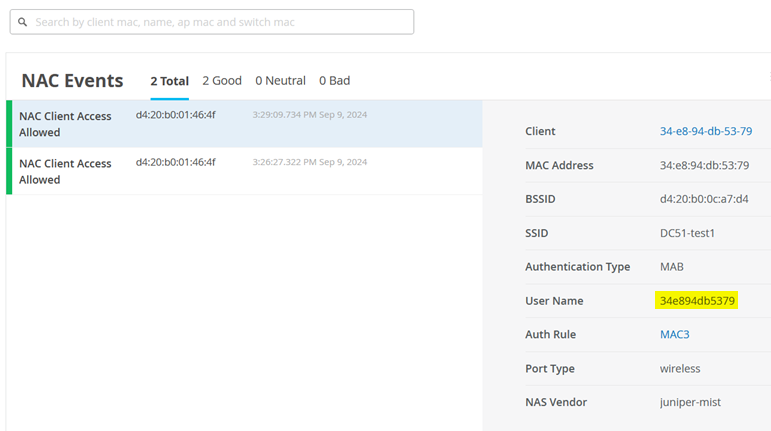
Task: Open the MAC3 auth rule link
Action: coord(674,334)
